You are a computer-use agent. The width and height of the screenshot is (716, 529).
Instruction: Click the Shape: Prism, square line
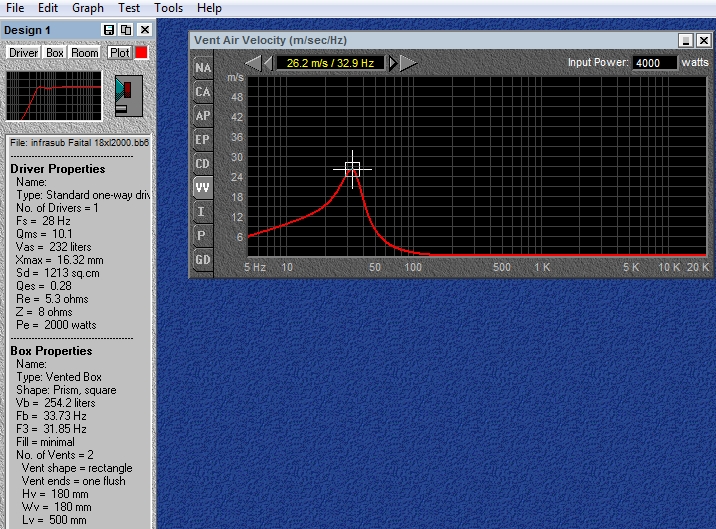66,390
